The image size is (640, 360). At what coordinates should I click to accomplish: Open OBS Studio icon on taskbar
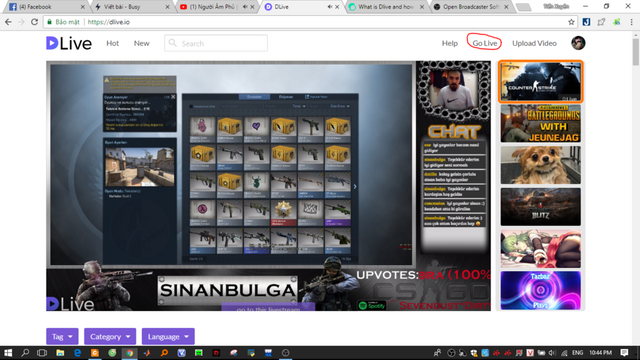pyautogui.click(x=285, y=353)
